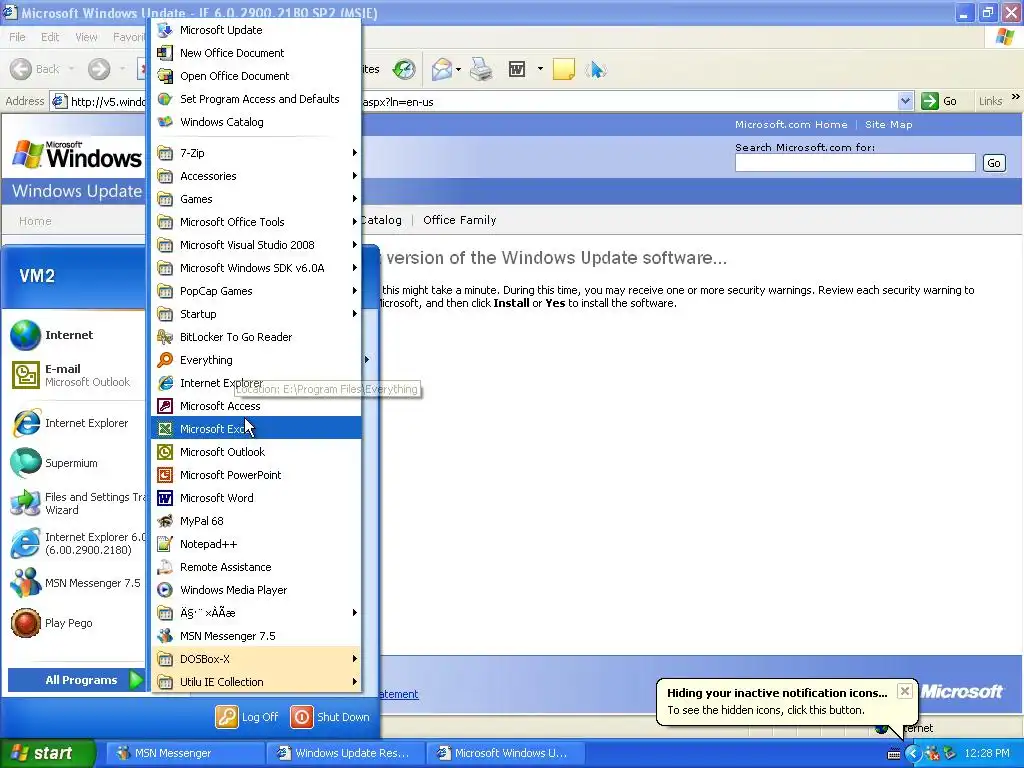
Task: Expand the PopCap Games submenu arrow
Action: [x=355, y=291]
